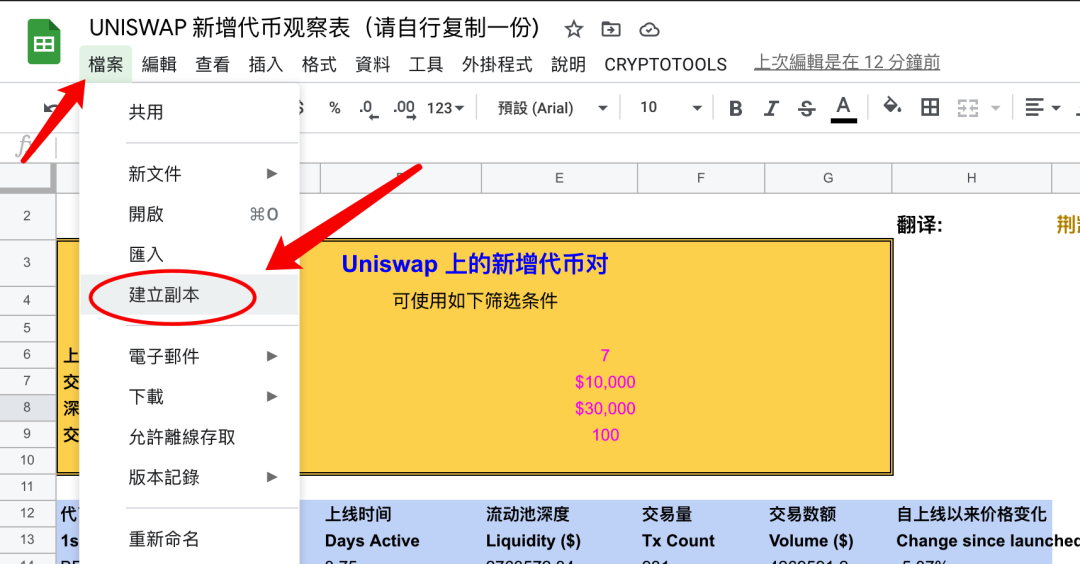This screenshot has width=1080, height=564.
Task: Select 建立副本 from the file menu
Action: [x=164, y=295]
